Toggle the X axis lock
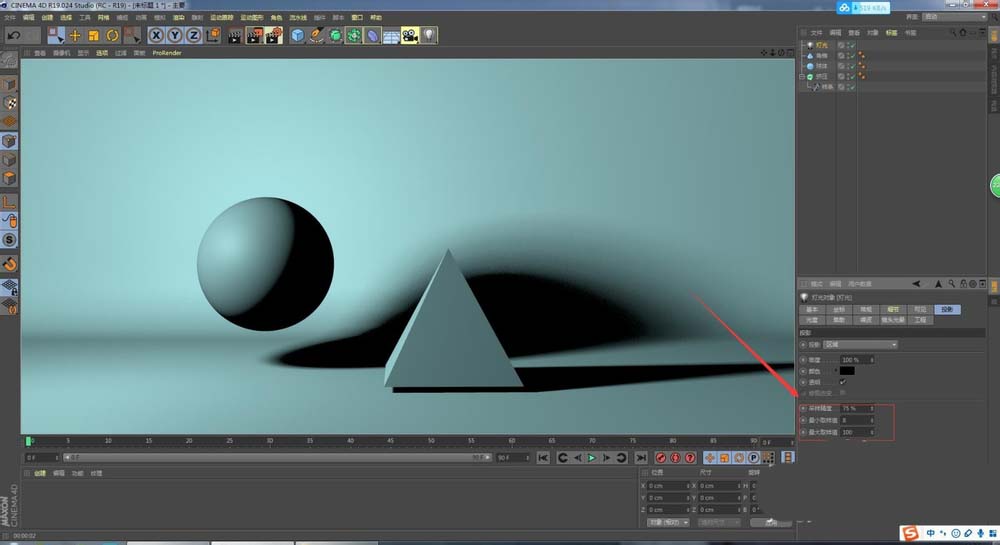This screenshot has height=545, width=1000. click(x=156, y=36)
